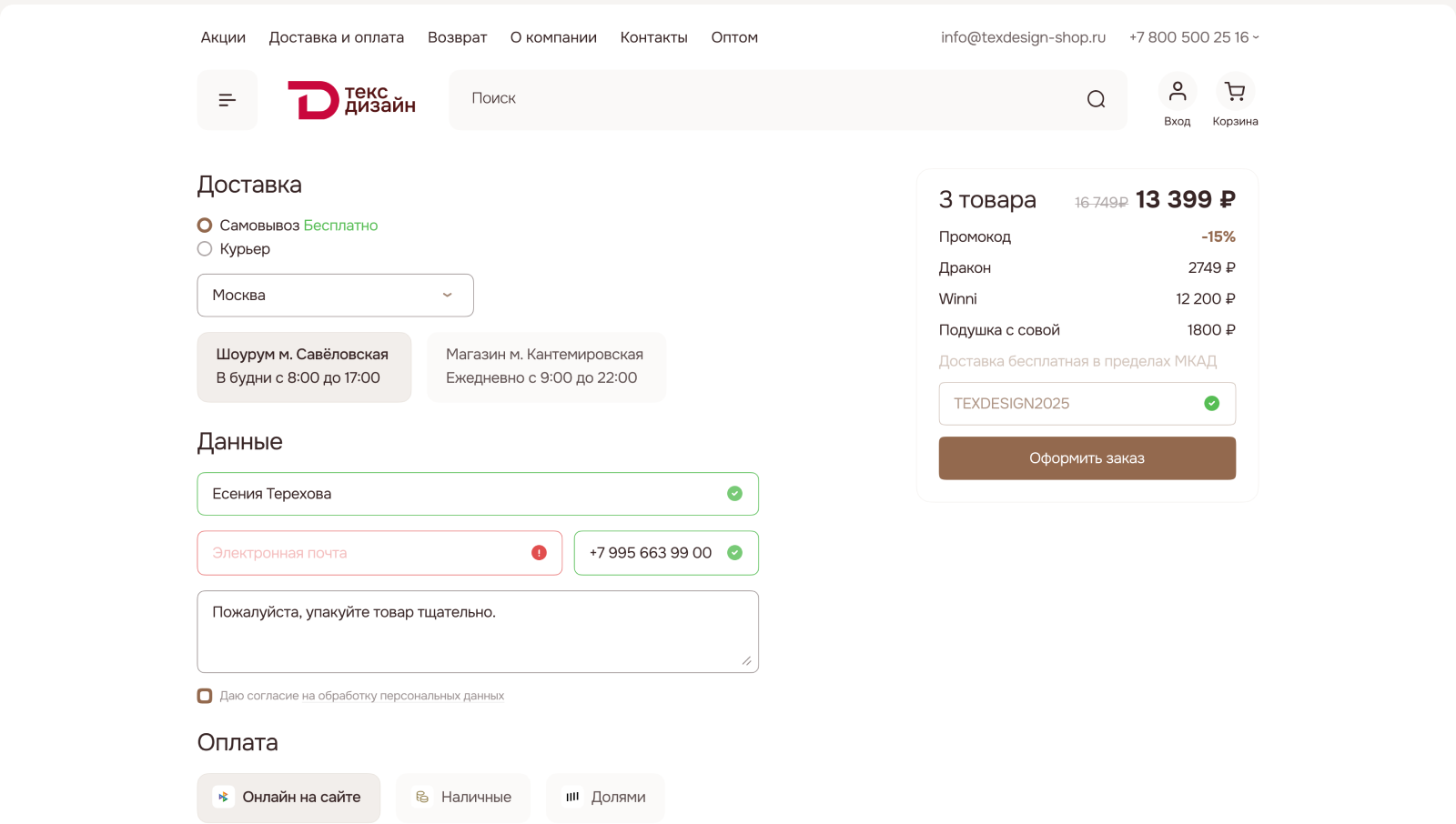Click the Электронная почта input field
The image size is (1456, 824).
tap(364, 553)
